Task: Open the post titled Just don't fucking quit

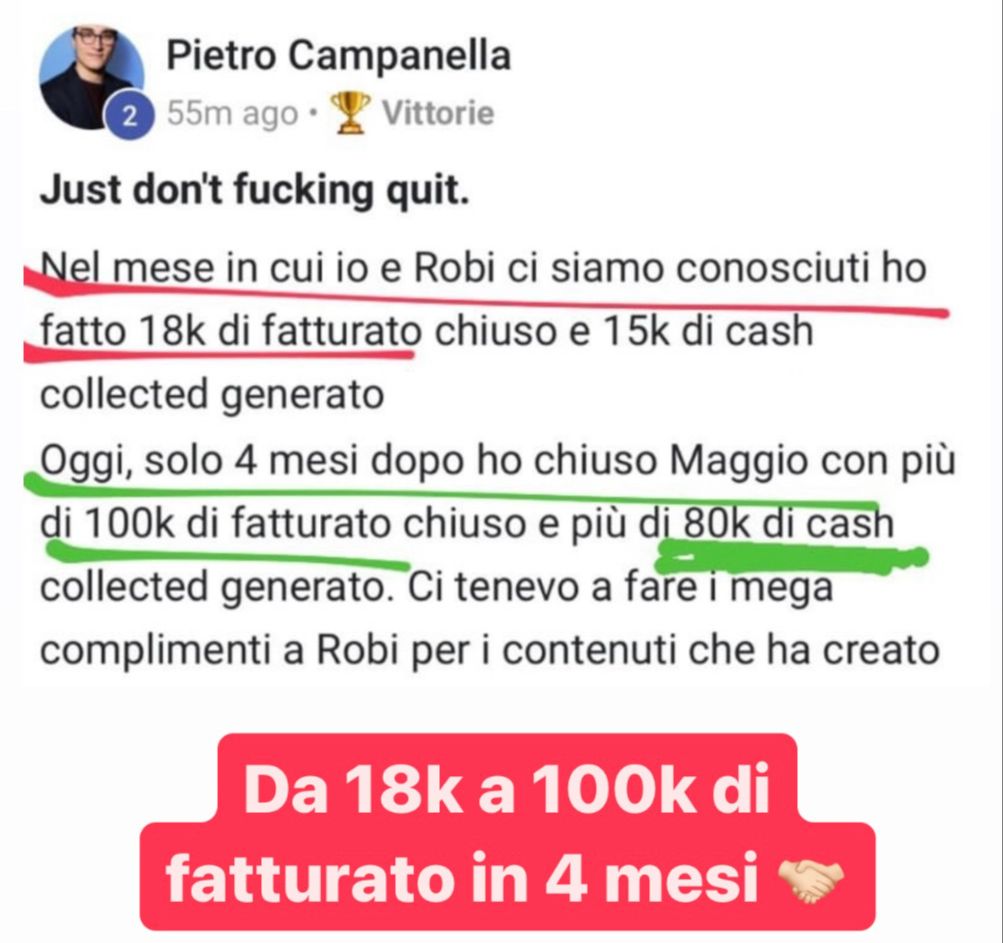Action: coord(255,191)
